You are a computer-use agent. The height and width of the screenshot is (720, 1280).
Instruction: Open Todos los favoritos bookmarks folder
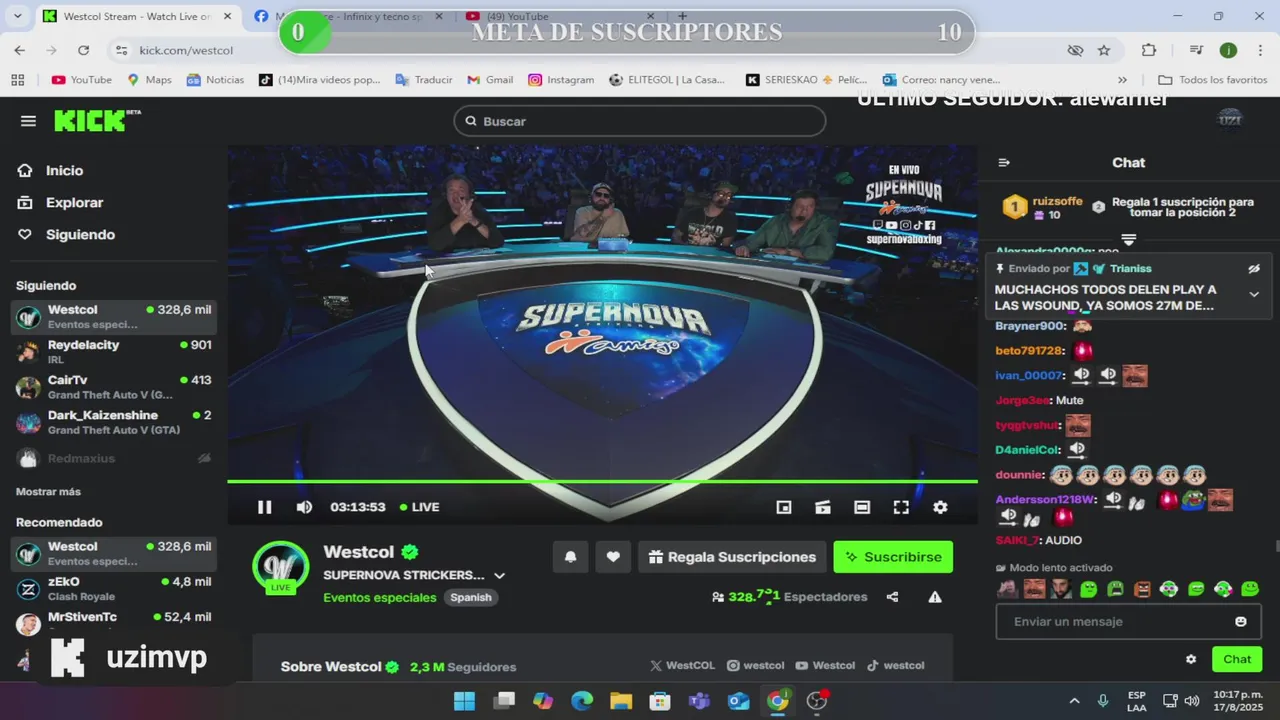1213,80
